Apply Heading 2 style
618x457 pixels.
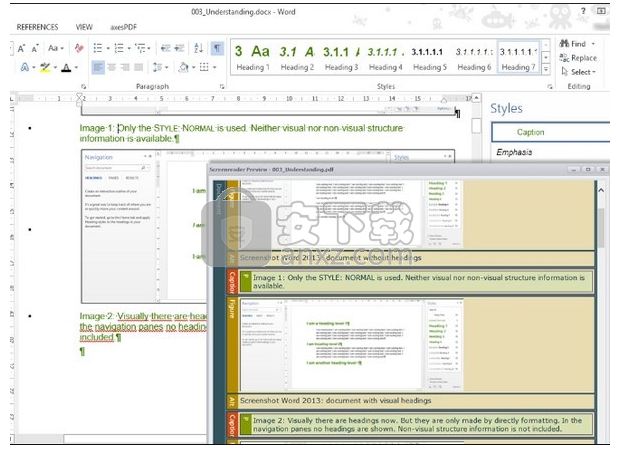tap(297, 58)
